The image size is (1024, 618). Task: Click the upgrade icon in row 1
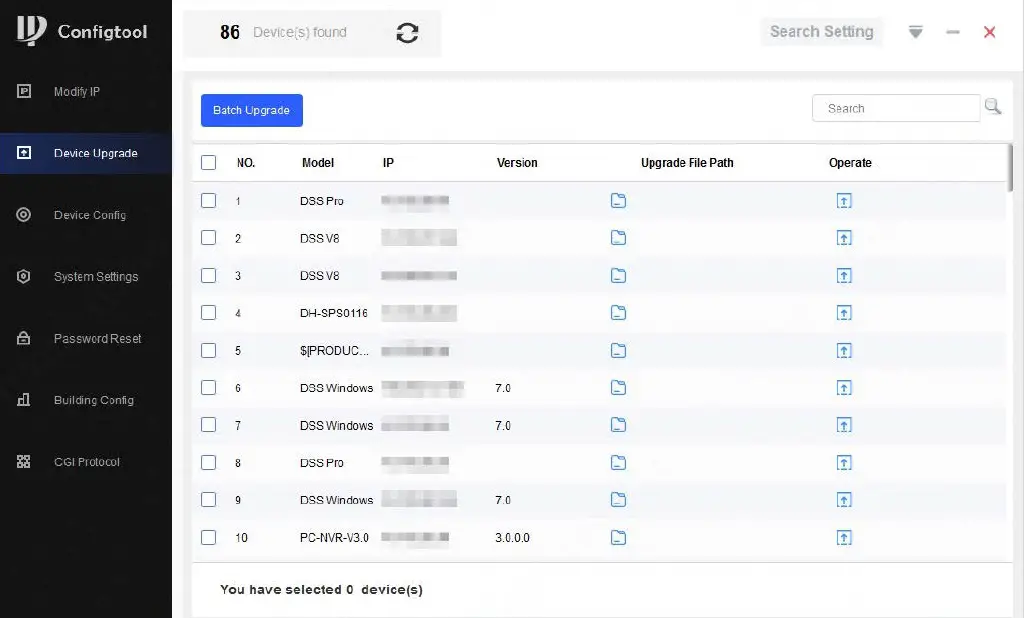844,201
